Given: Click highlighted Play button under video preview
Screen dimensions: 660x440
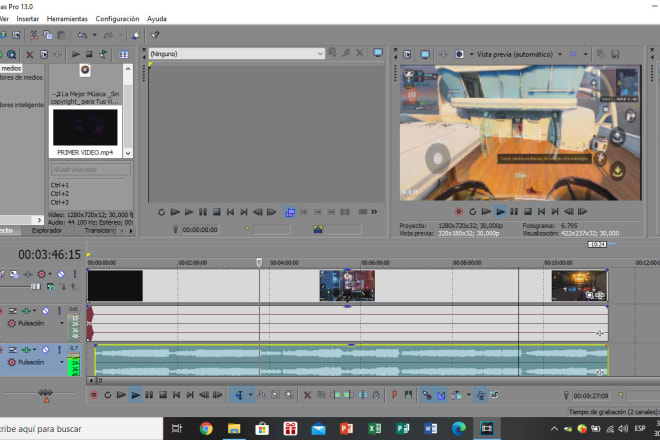Looking at the screenshot, I should click(x=500, y=212).
